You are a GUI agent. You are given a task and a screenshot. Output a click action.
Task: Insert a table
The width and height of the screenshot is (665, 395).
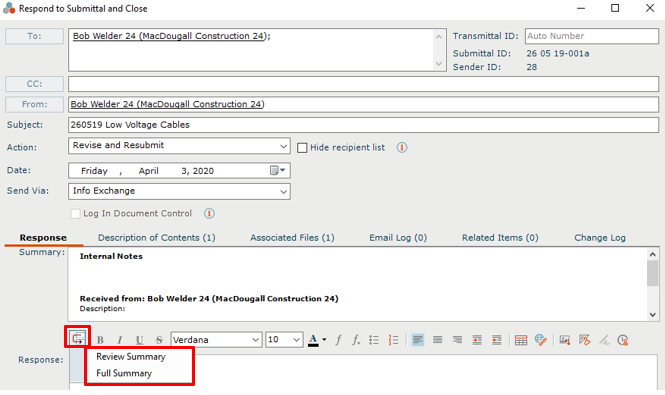coord(521,340)
